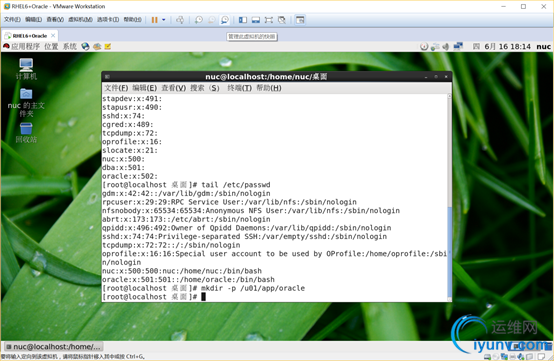Click the line oracle:x:501:501::/home/oracle:/bin/bash
554x361 pixels.
click(188, 279)
